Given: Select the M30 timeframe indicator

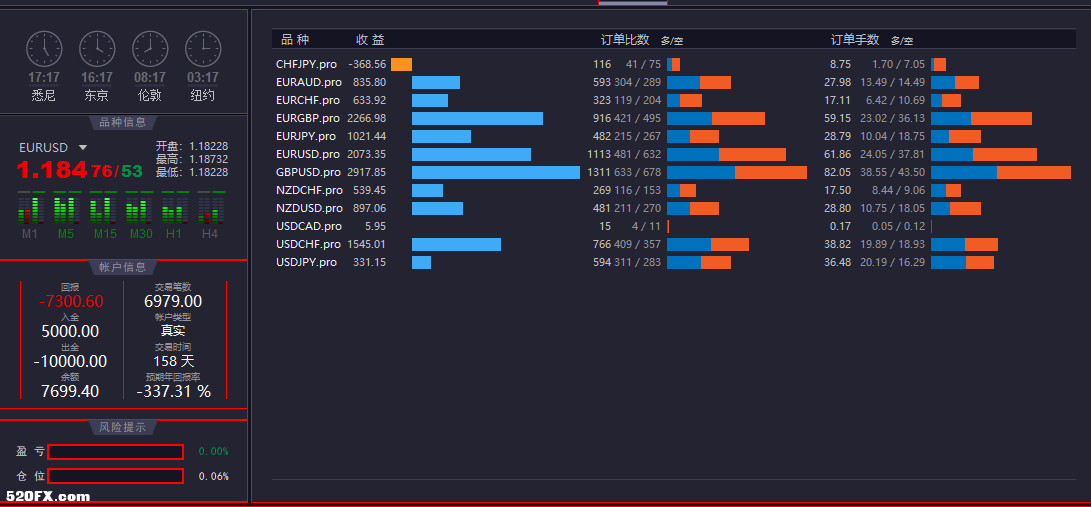Looking at the screenshot, I should 141,214.
